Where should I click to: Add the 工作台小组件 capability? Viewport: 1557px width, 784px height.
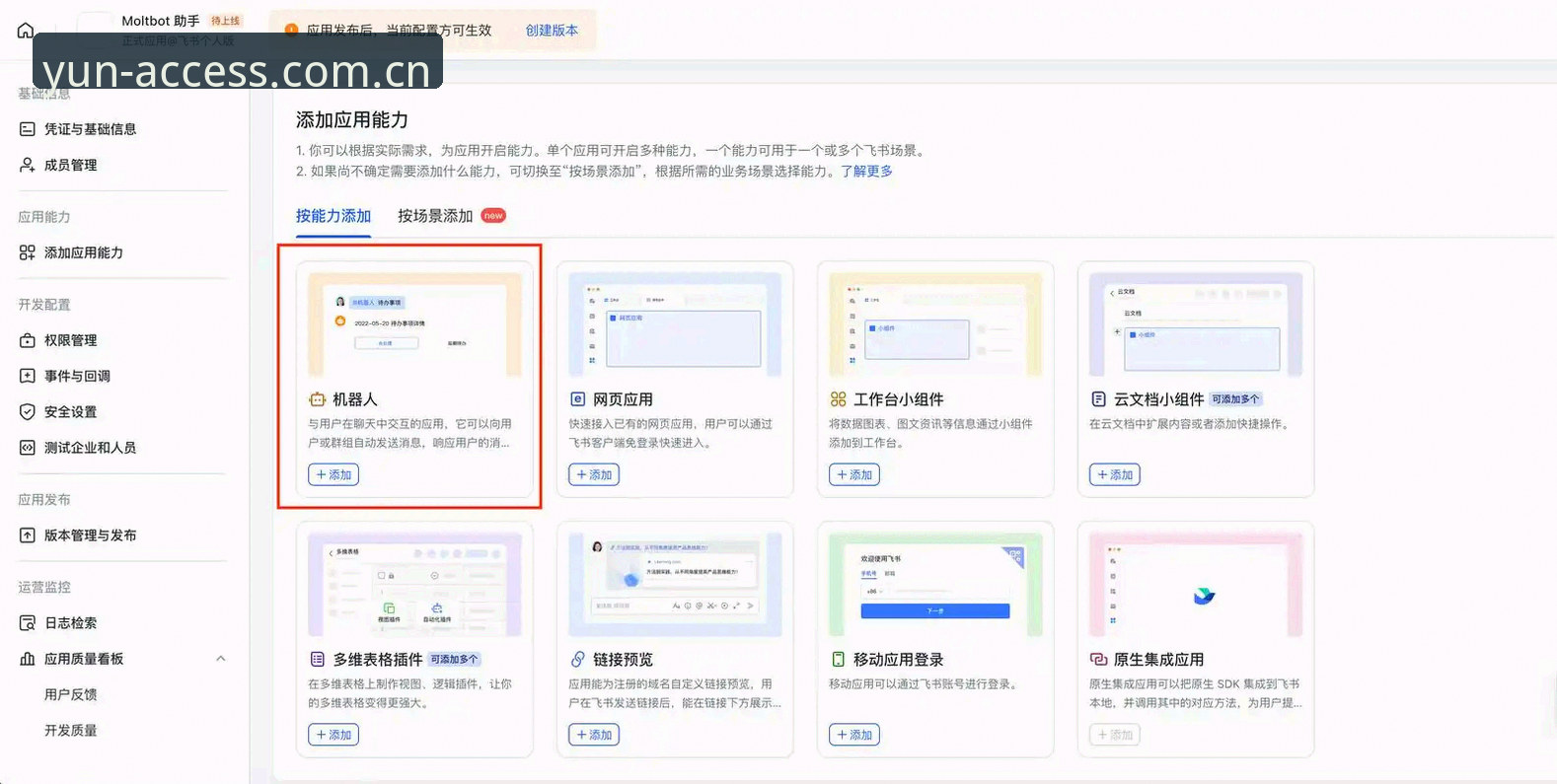854,474
